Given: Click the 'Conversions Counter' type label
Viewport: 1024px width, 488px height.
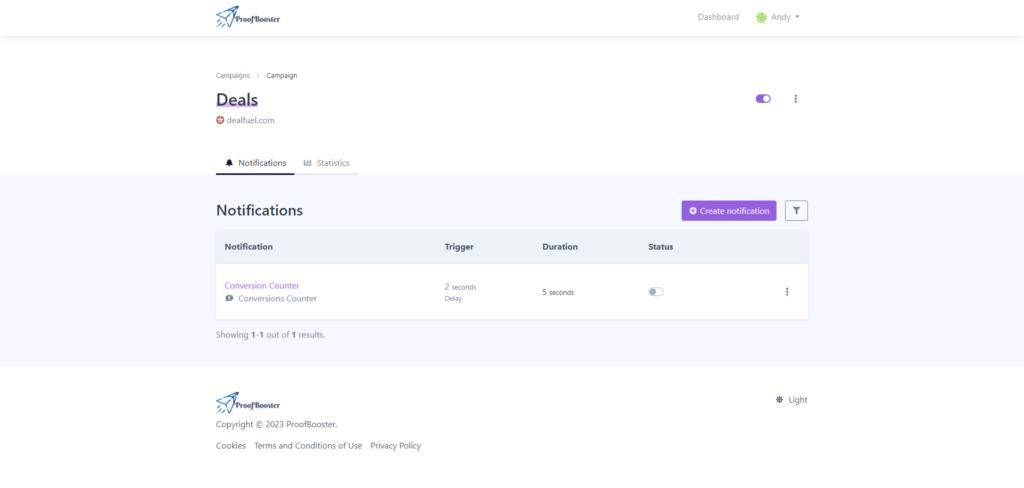Looking at the screenshot, I should pyautogui.click(x=278, y=299).
